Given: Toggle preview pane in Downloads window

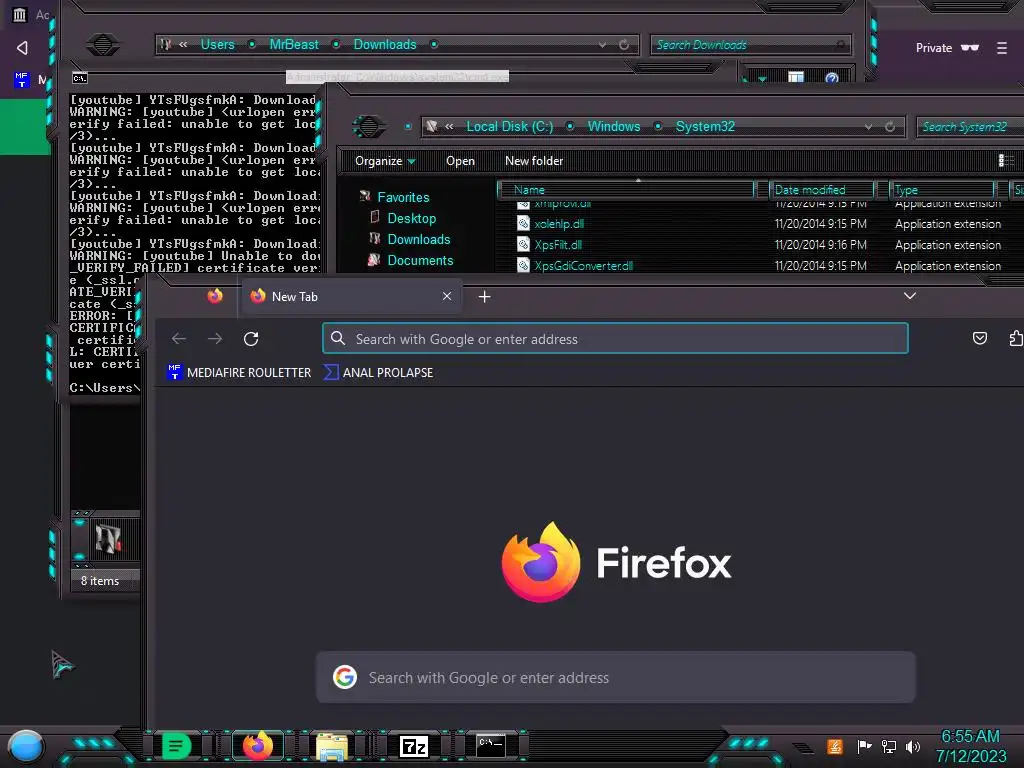Looking at the screenshot, I should [x=795, y=78].
